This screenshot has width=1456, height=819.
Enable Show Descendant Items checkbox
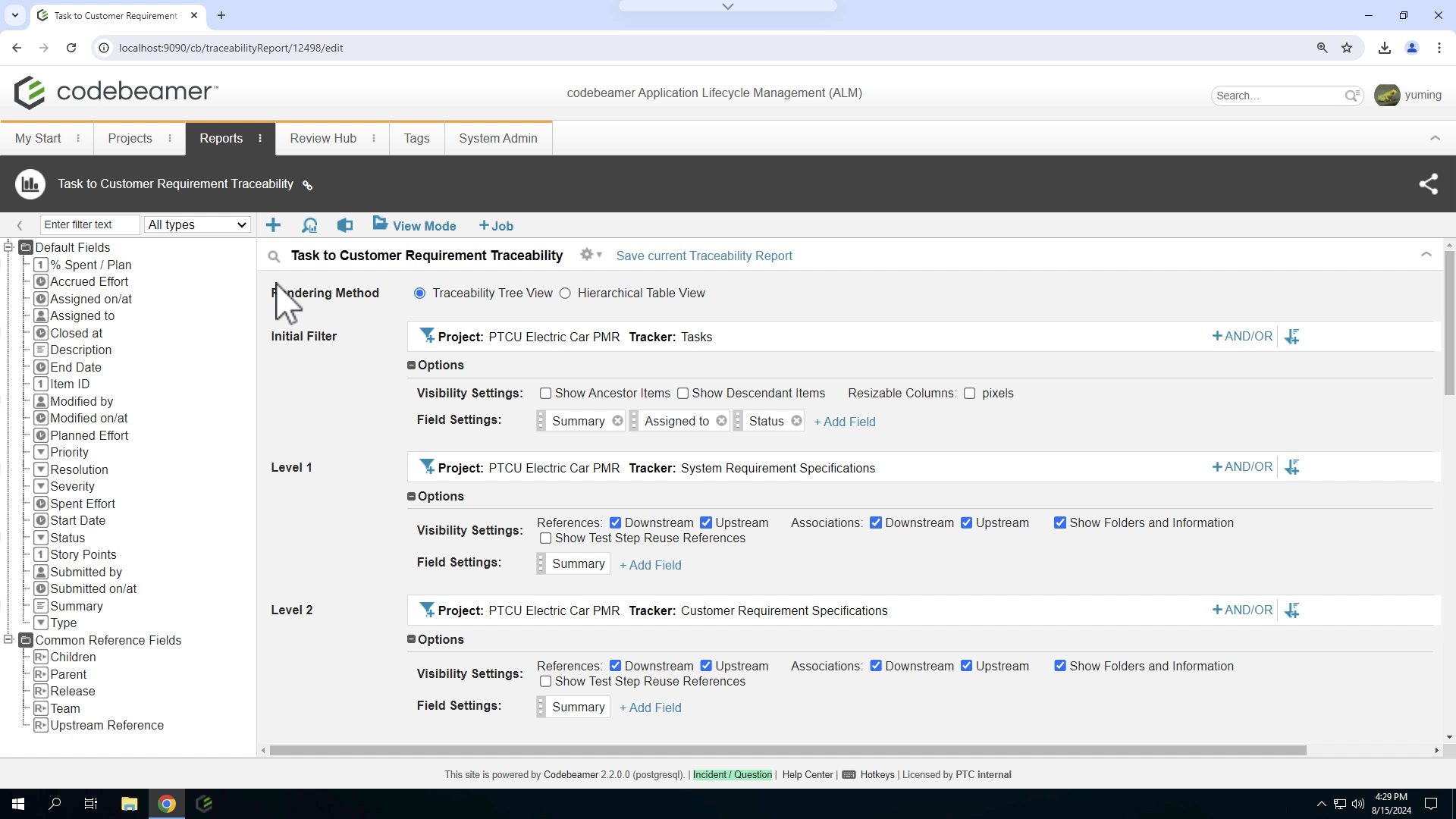pos(682,394)
